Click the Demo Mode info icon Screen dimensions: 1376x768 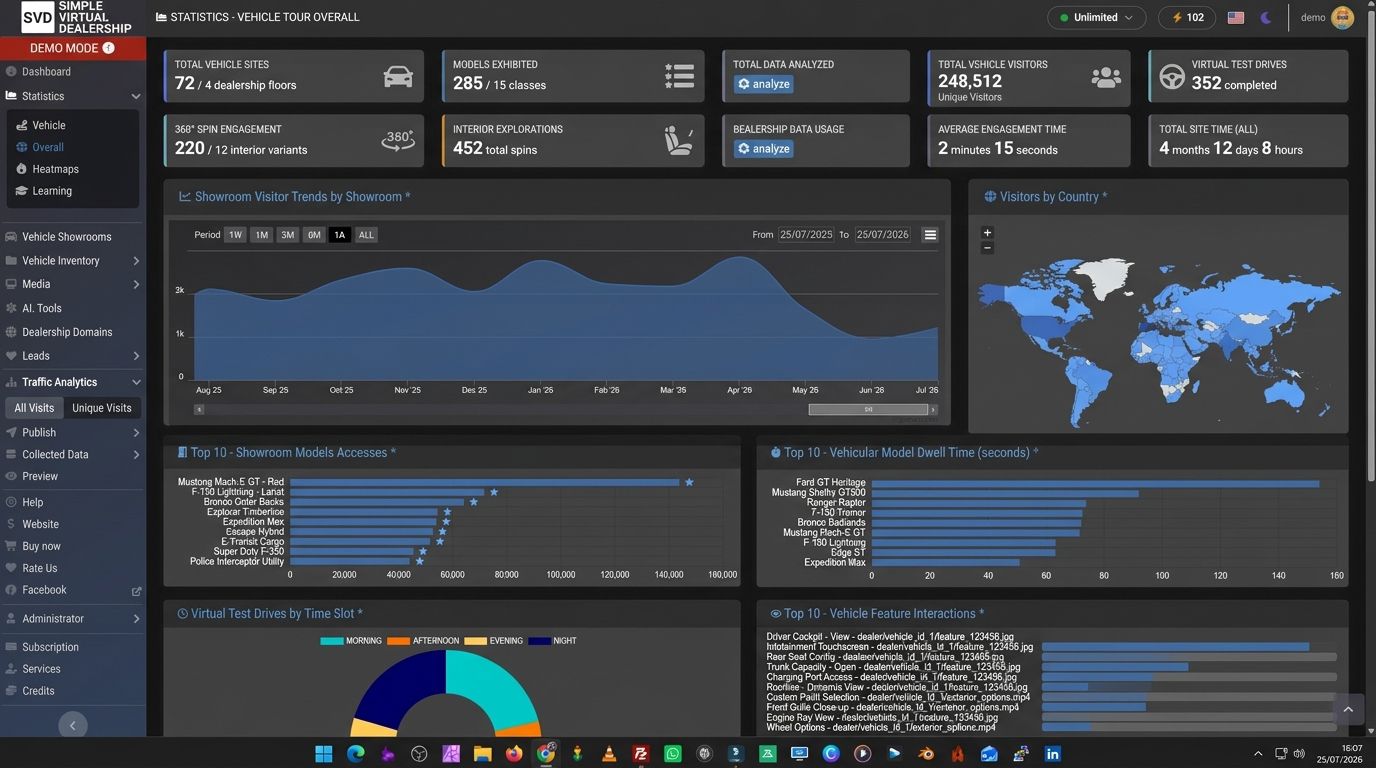tap(109, 48)
